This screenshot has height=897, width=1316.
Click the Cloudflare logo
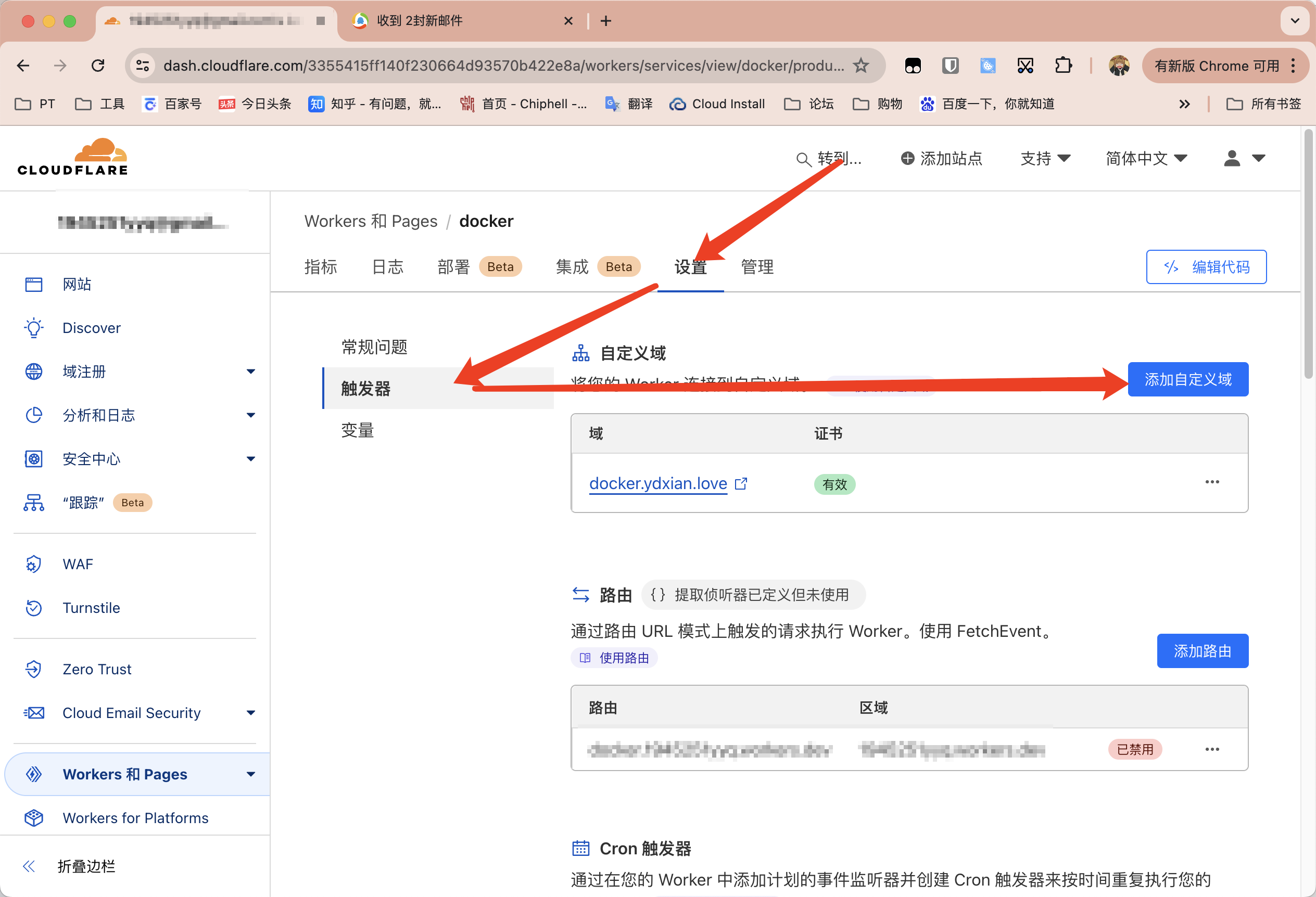click(72, 157)
